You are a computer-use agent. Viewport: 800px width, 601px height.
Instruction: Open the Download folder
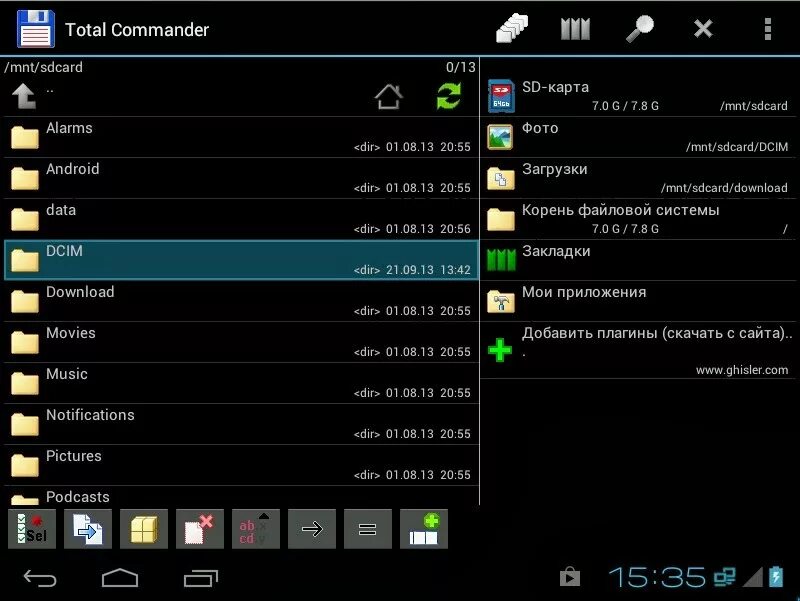241,301
